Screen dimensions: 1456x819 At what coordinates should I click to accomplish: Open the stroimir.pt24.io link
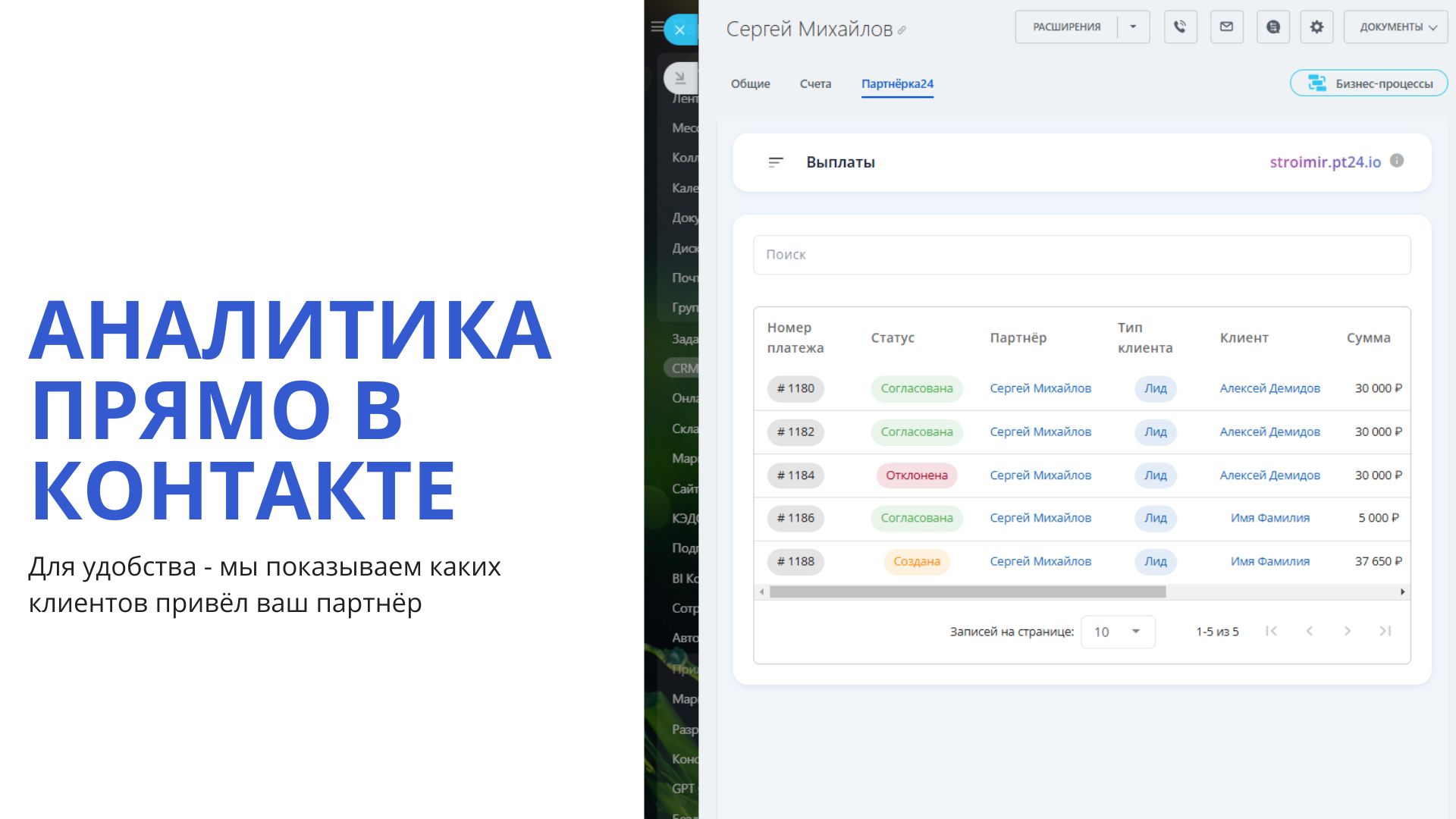pyautogui.click(x=1325, y=162)
